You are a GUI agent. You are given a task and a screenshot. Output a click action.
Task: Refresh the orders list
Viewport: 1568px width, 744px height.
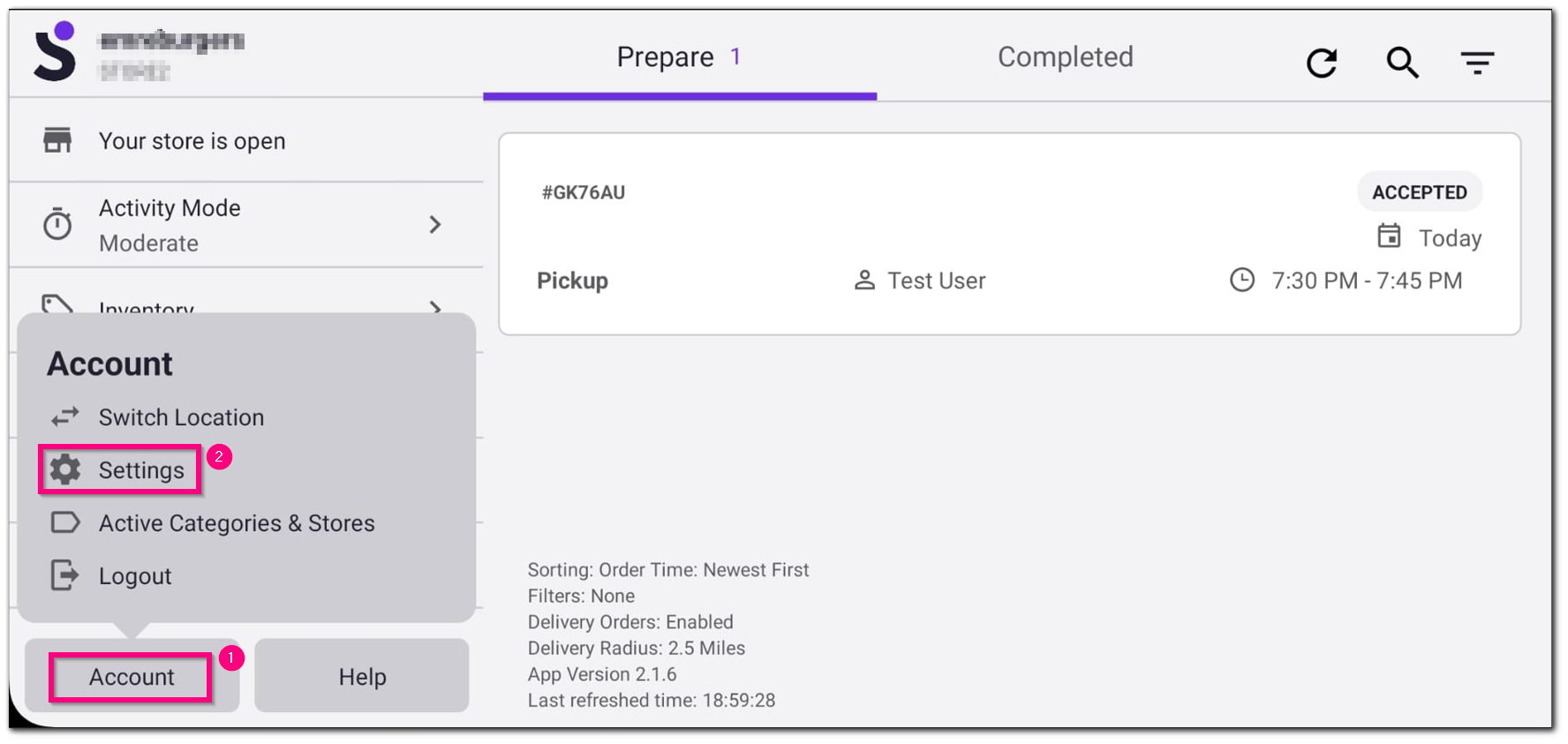coord(1322,62)
